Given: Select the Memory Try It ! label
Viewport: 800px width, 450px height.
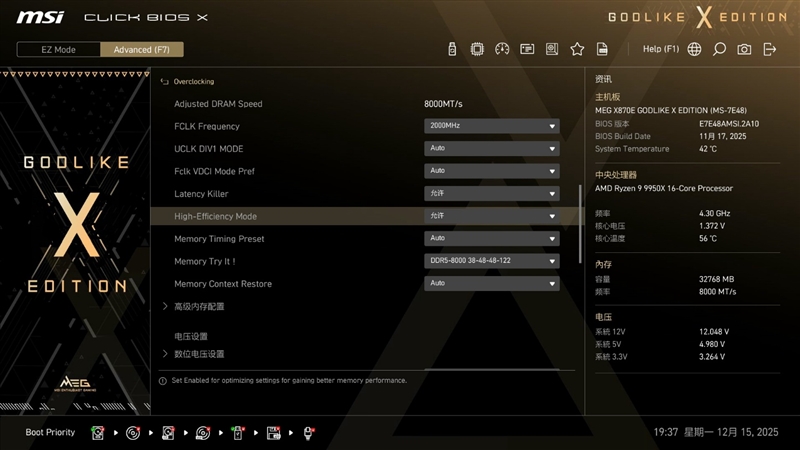Looking at the screenshot, I should coord(205,261).
